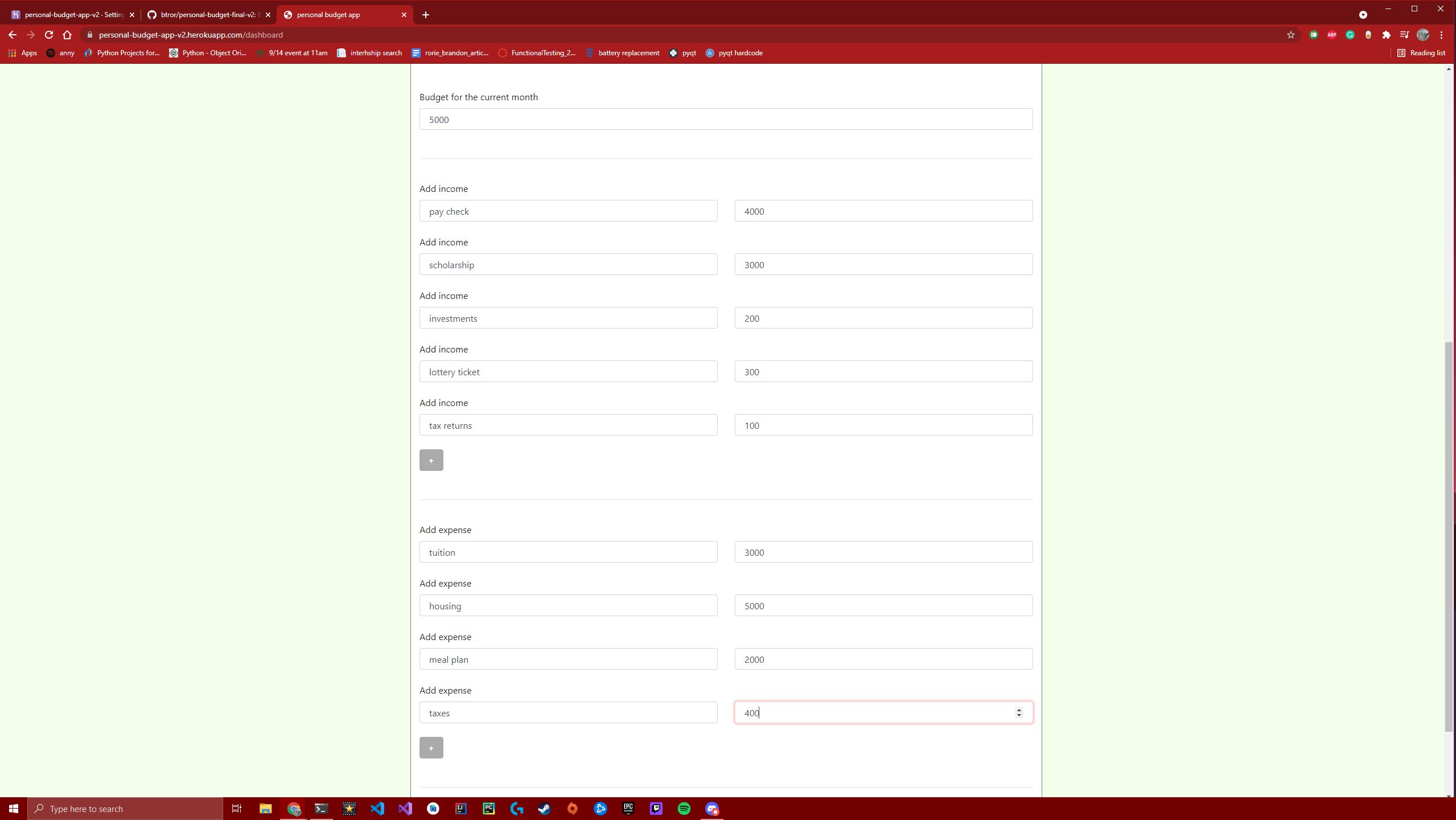Viewport: 1456px width, 820px height.
Task: Open the Chrome Extensions puzzle menu
Action: tap(1386, 35)
